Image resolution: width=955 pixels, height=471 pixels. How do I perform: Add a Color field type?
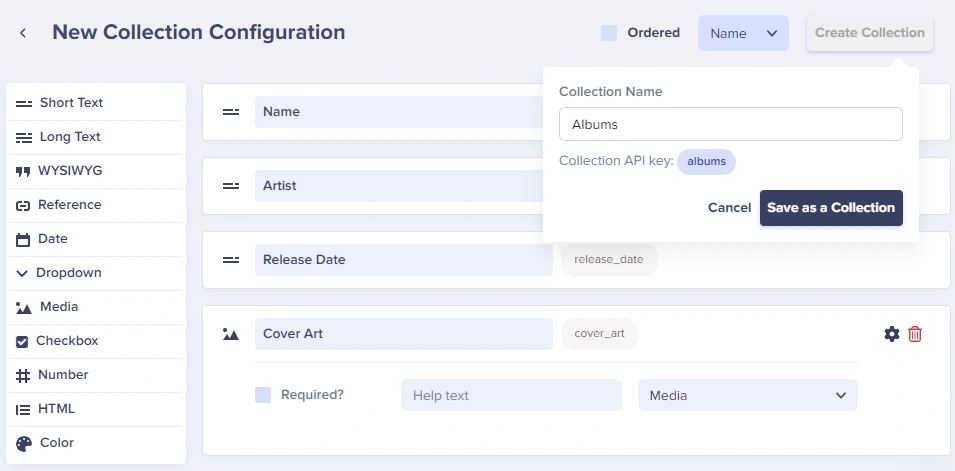[96, 444]
